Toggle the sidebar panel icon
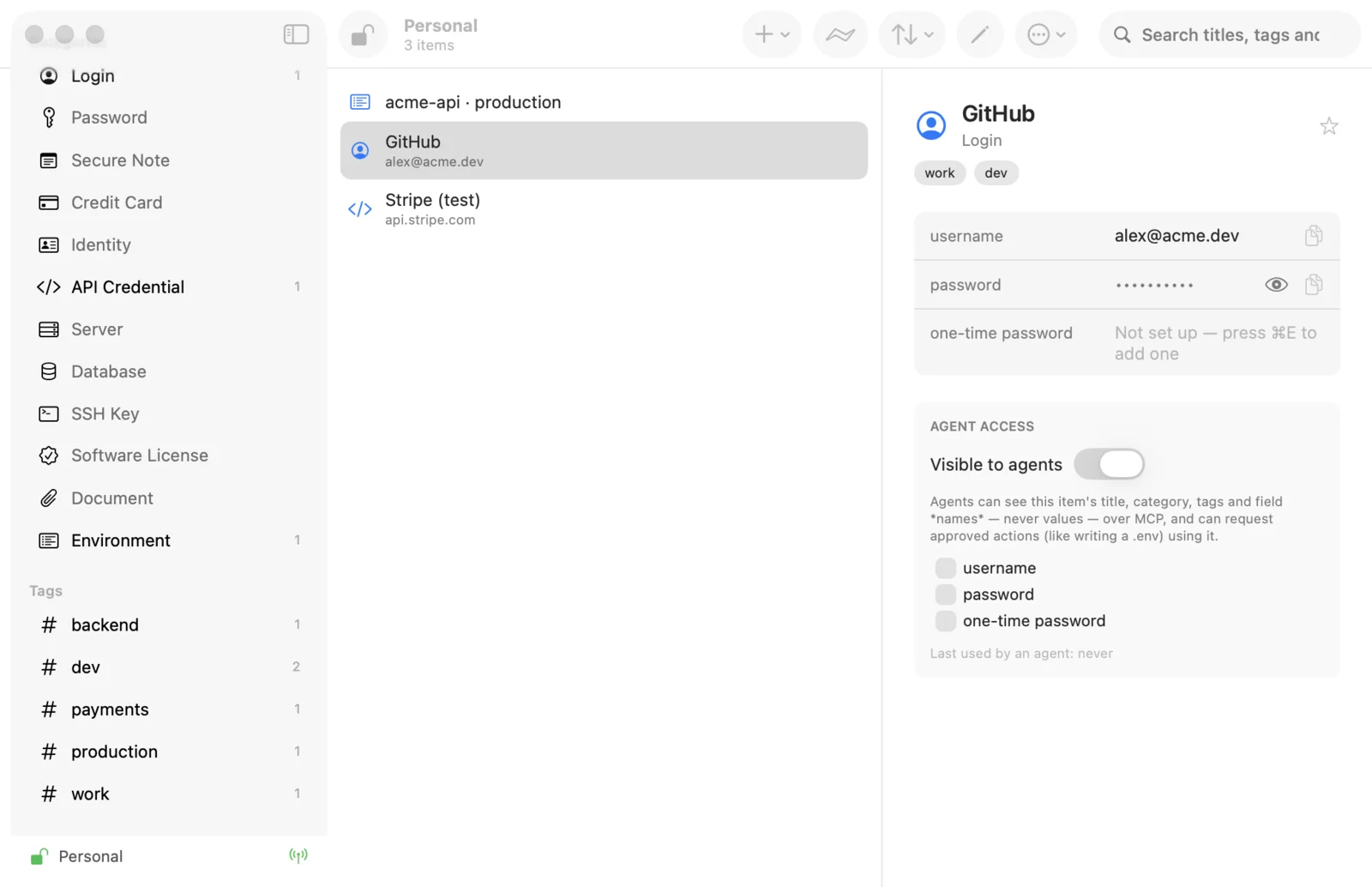The image size is (1372, 887). pyautogui.click(x=296, y=34)
